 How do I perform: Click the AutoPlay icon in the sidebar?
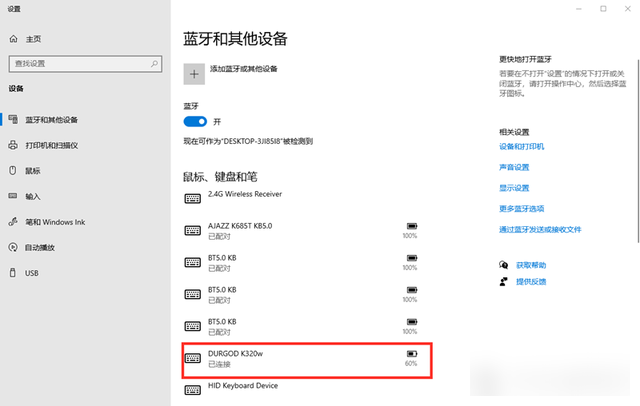click(13, 247)
